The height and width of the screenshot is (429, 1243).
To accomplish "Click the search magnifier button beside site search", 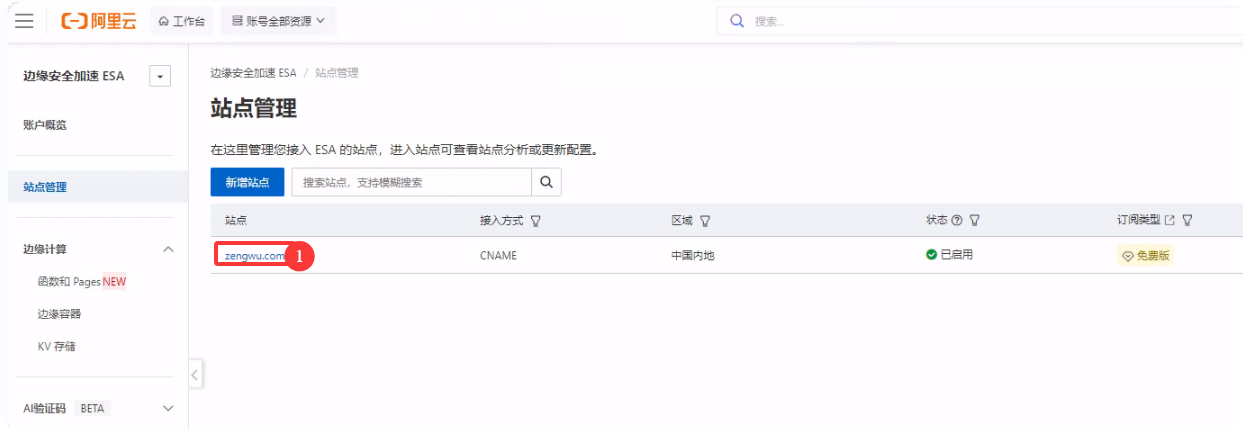I will click(546, 182).
